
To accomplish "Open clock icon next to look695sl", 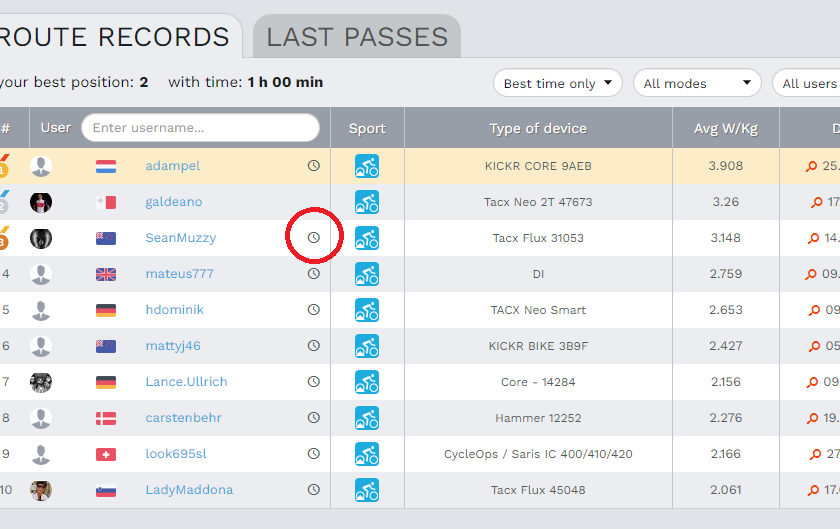I will 313,453.
